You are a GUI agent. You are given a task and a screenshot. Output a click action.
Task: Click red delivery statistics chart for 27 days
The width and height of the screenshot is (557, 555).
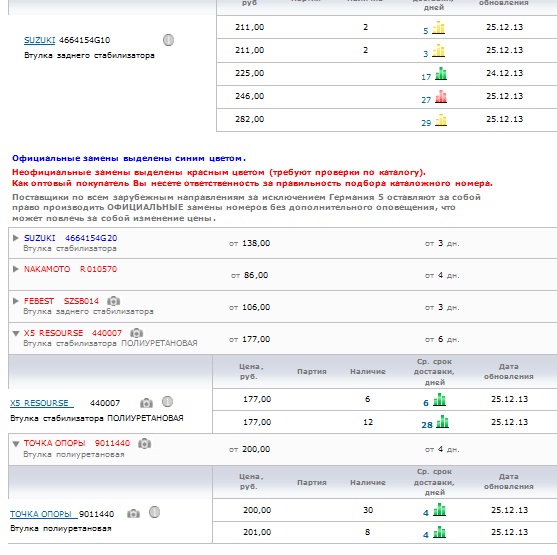click(441, 97)
